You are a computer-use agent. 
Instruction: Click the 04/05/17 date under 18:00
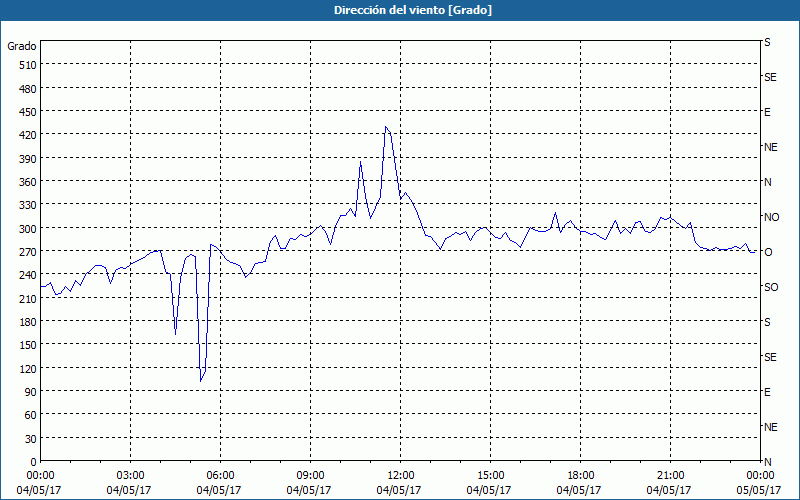point(579,490)
